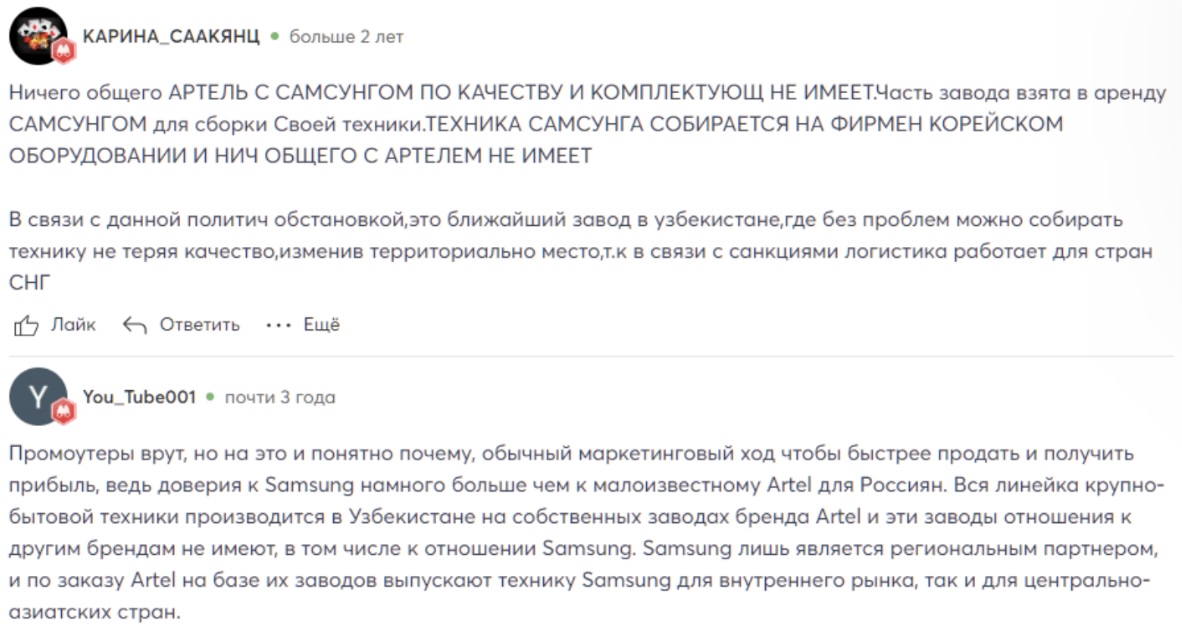Click the "почти 3 года" timestamp

tap(280, 397)
